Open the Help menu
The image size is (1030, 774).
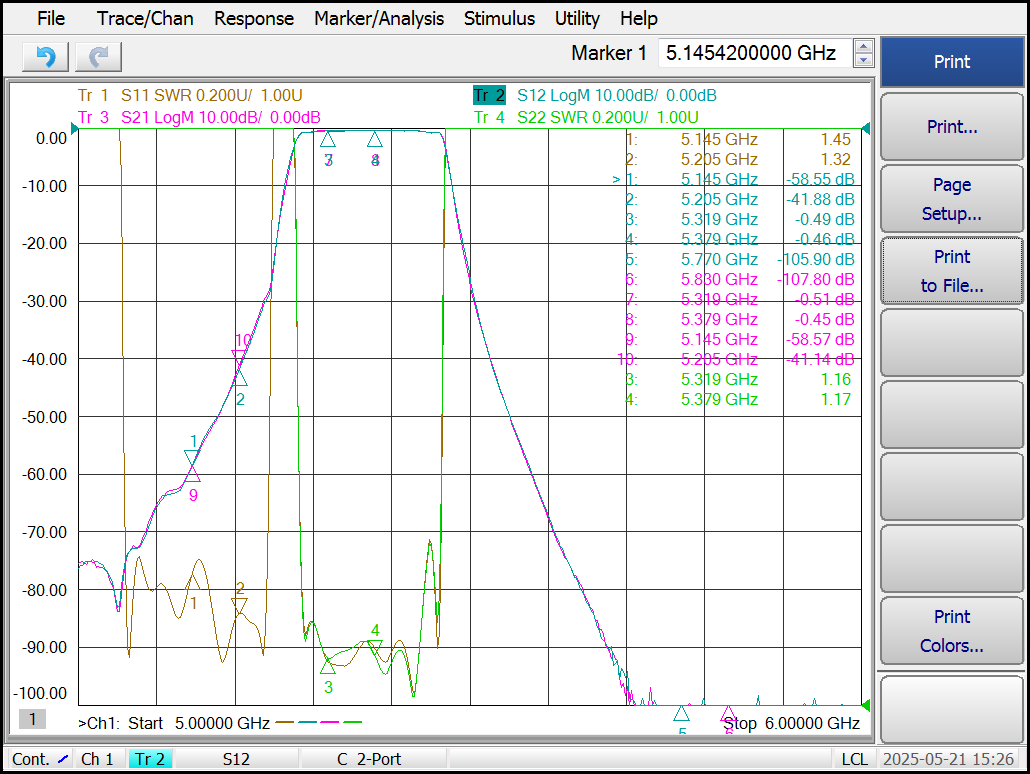(638, 18)
